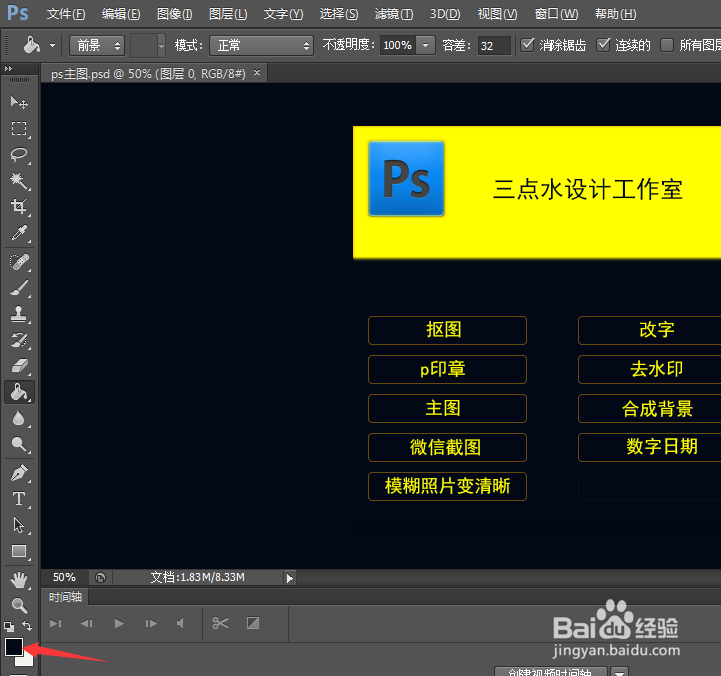This screenshot has width=721, height=676.
Task: Select the Dodge tool
Action: click(19, 444)
